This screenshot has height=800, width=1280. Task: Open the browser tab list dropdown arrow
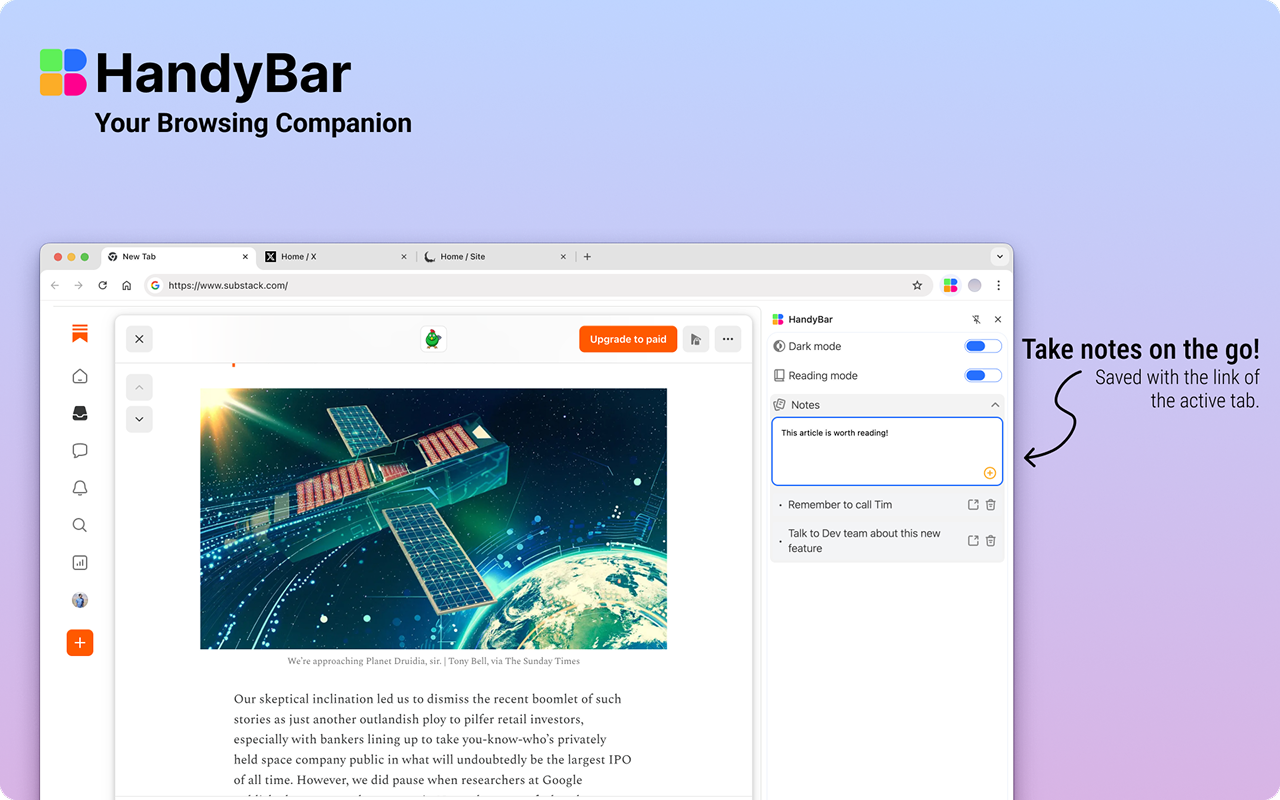click(999, 256)
